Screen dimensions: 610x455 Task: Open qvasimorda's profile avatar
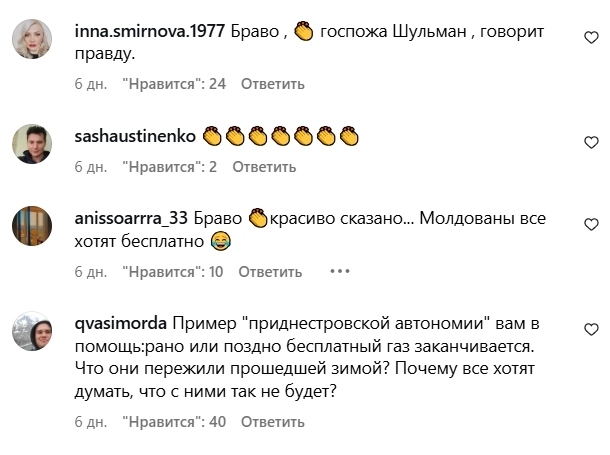pyautogui.click(x=32, y=331)
